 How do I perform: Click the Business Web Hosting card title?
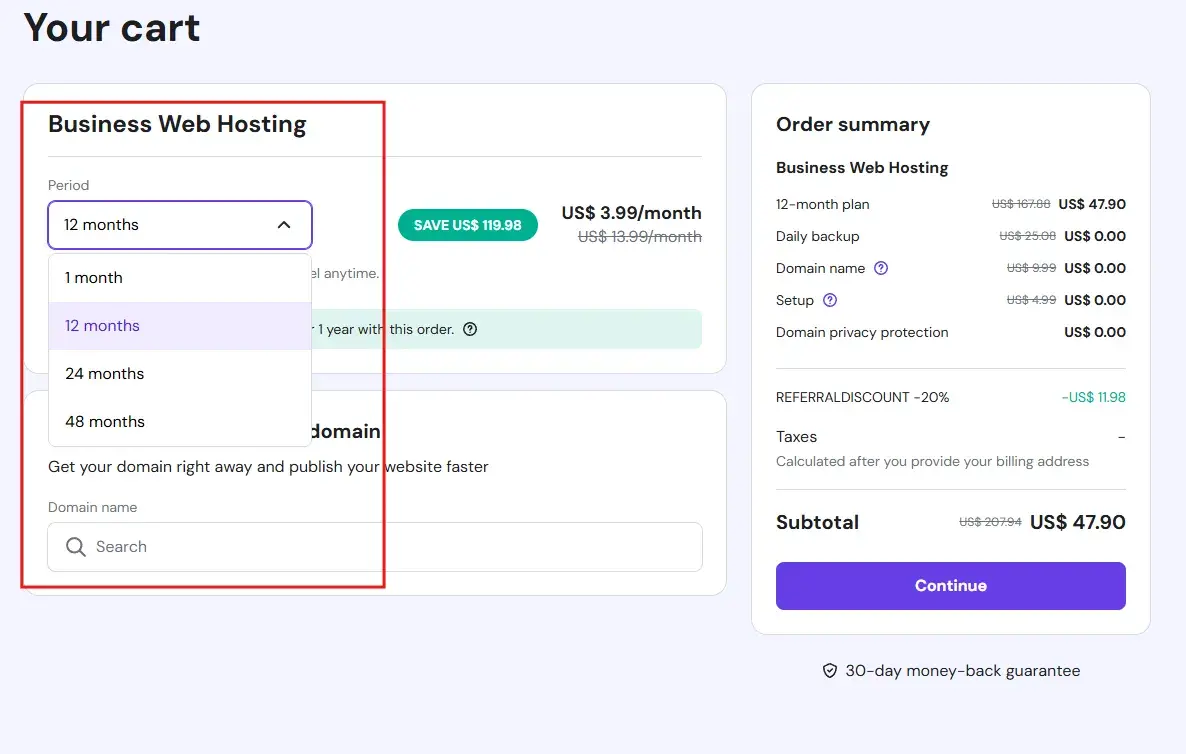(x=177, y=124)
